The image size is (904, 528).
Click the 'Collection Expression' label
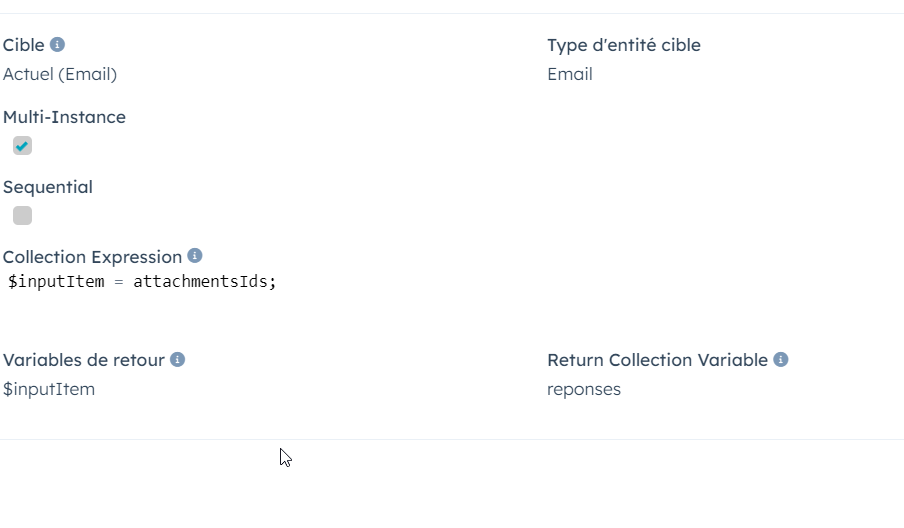click(x=92, y=257)
